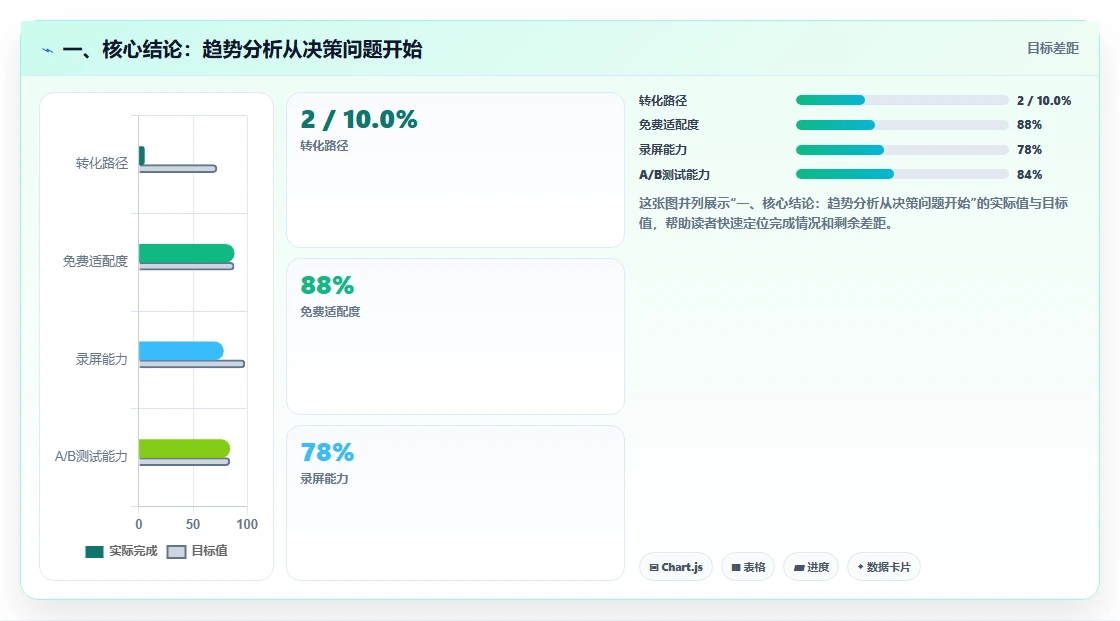
Task: Click the 免费适配度 label in the progress list
Action: [669, 125]
